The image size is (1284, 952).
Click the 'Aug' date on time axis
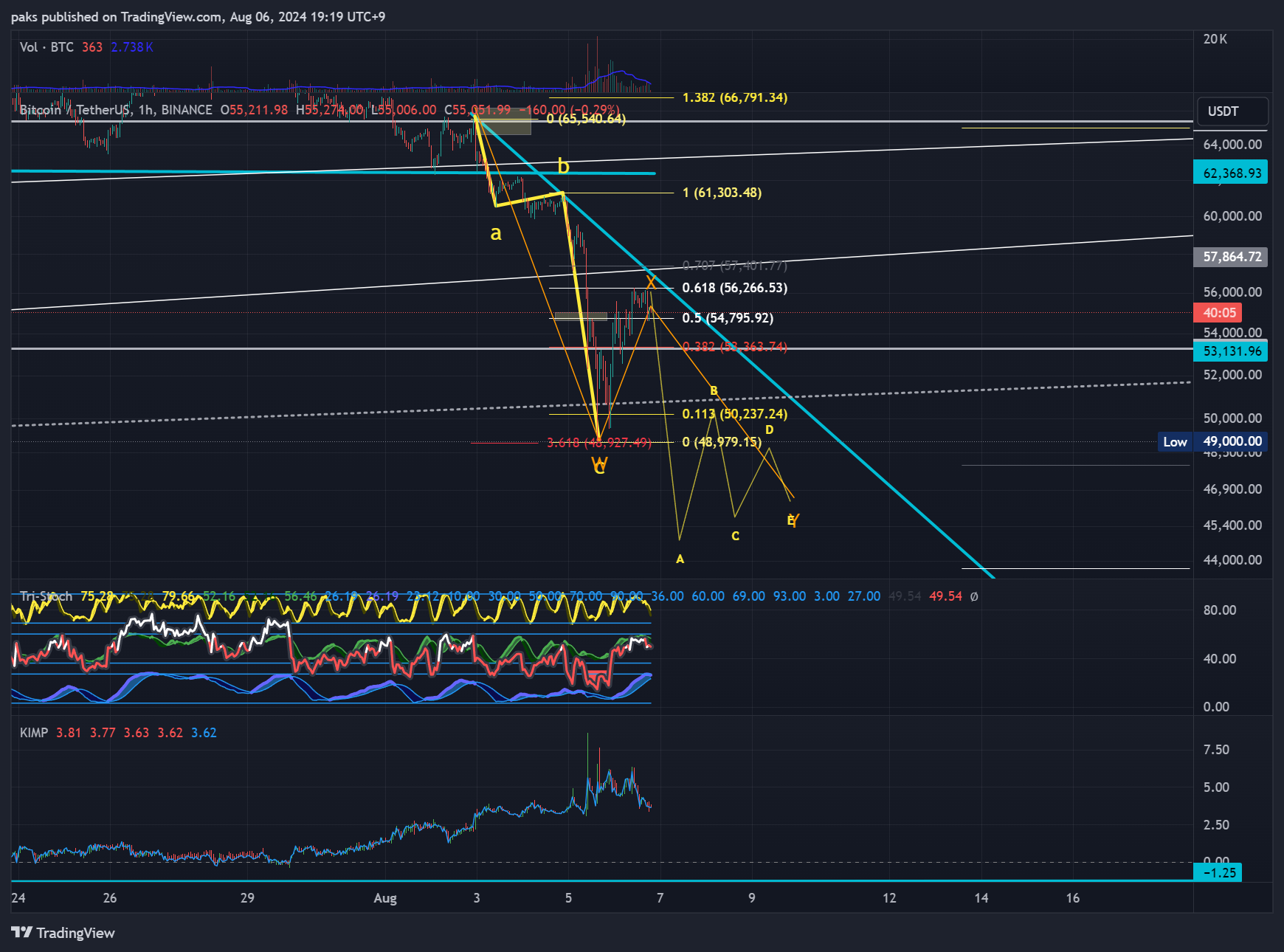tap(385, 898)
